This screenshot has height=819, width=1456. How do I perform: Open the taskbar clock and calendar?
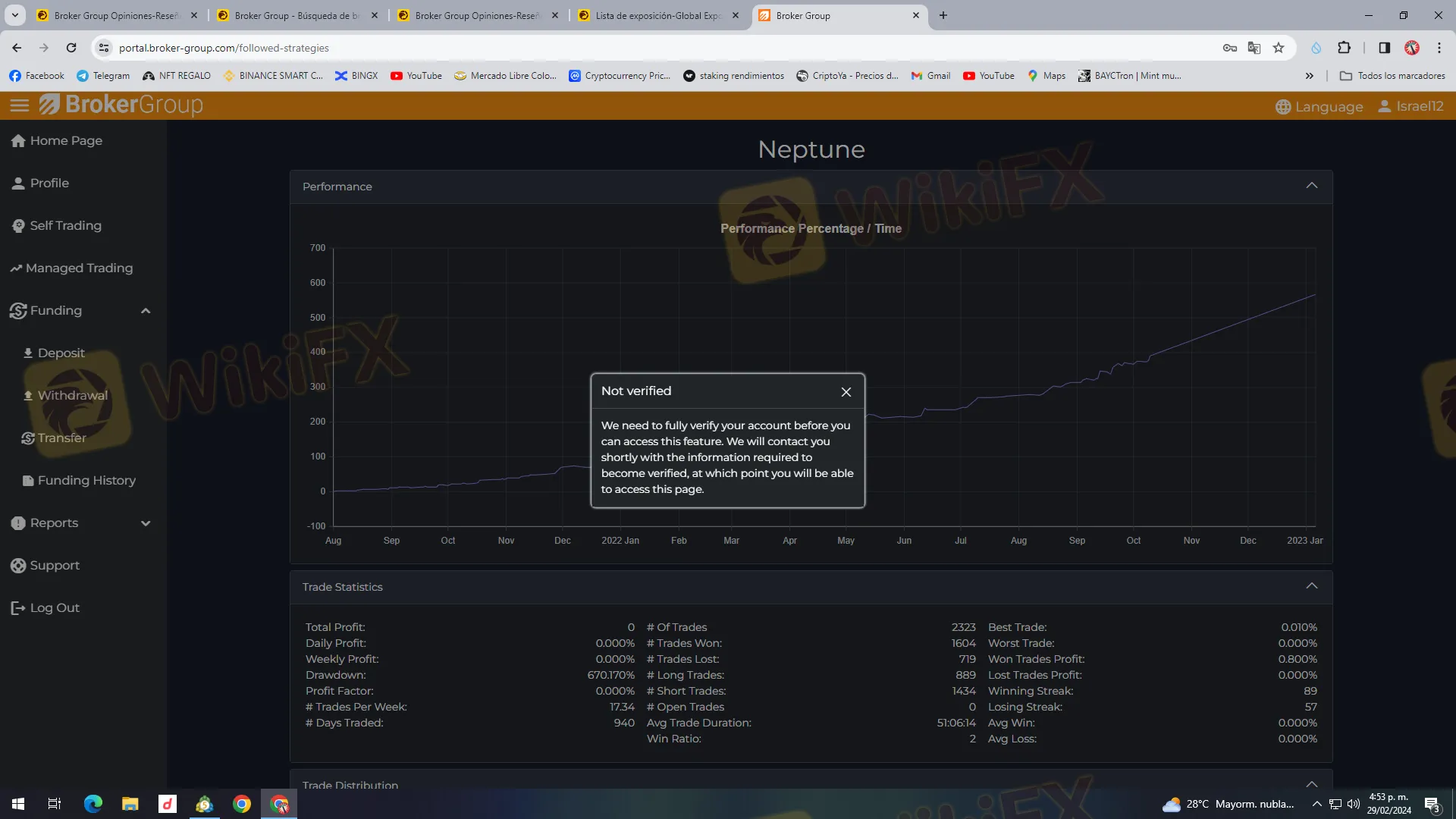(x=1389, y=804)
